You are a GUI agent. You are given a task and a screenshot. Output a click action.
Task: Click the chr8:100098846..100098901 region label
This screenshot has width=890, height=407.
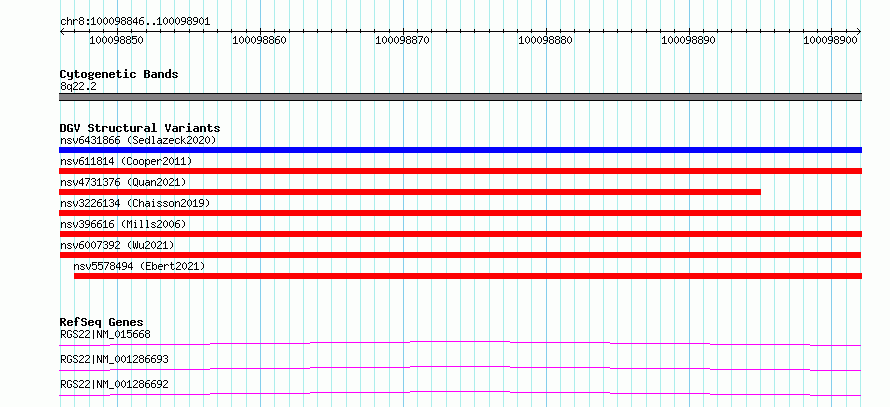[x=135, y=22]
